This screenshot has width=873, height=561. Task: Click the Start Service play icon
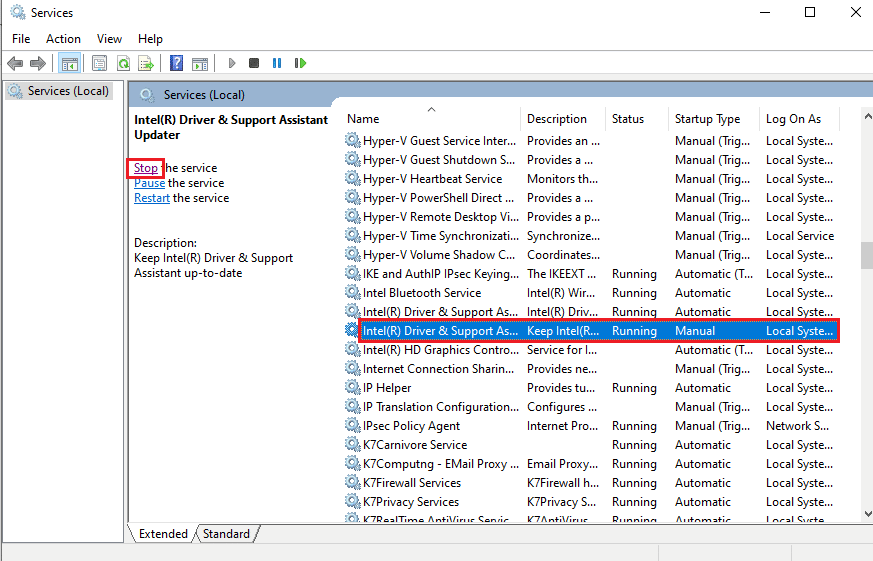[232, 63]
